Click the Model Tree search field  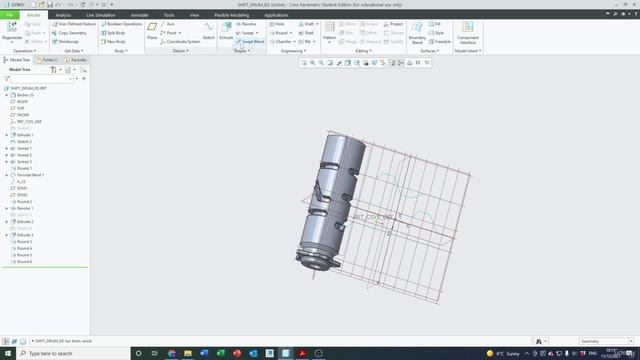pos(42,79)
